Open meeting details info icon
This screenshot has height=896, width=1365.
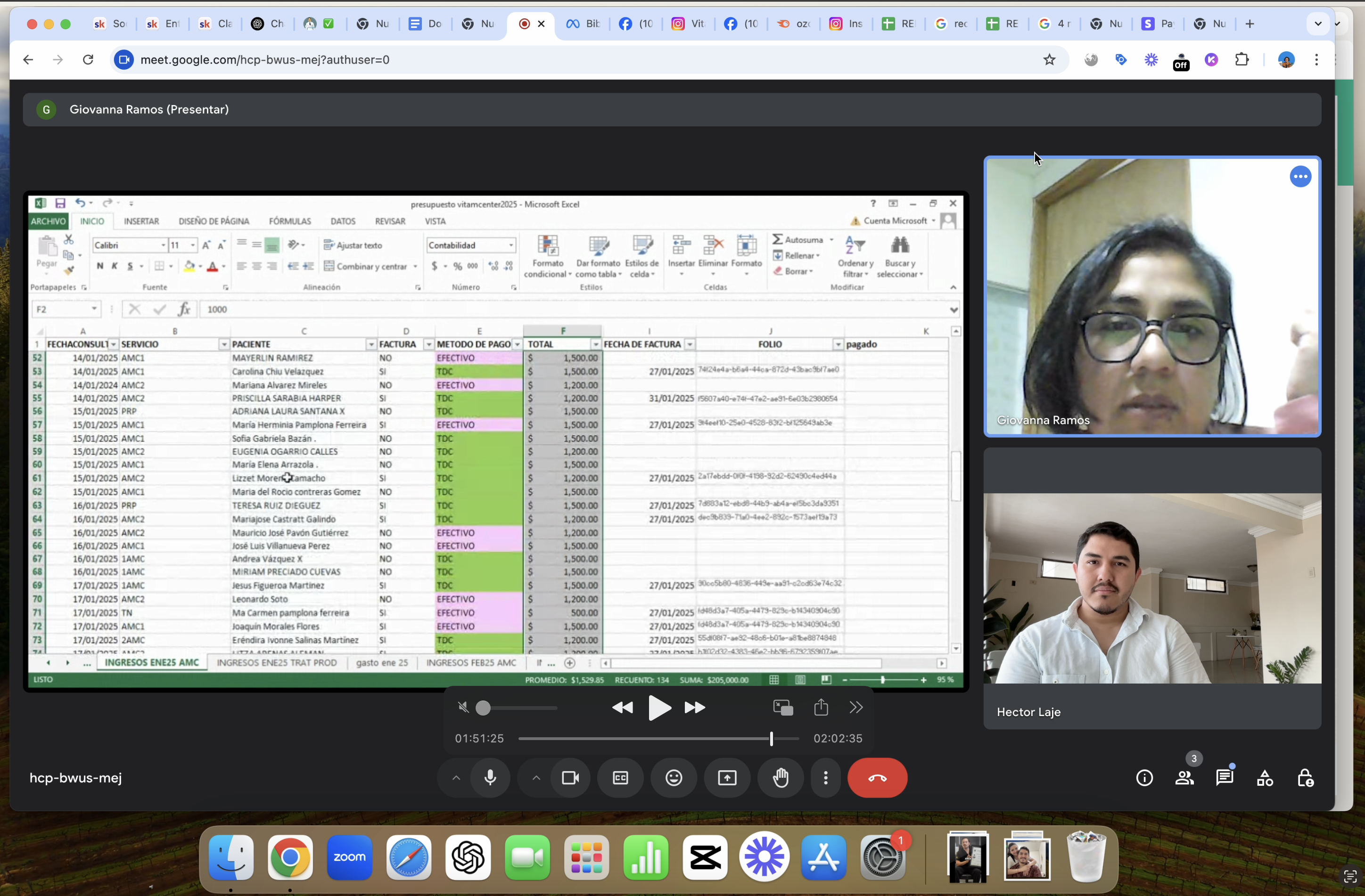1144,778
